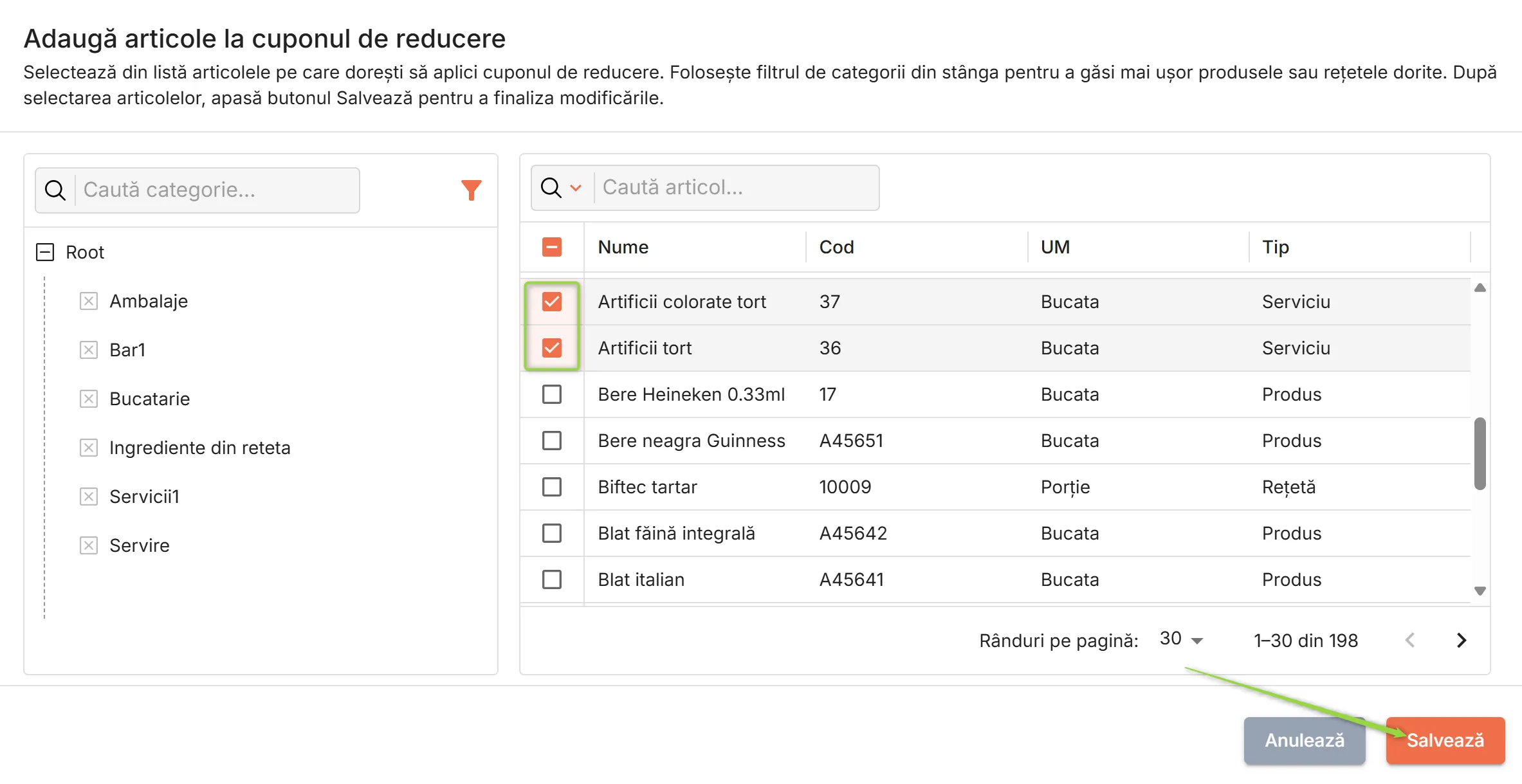
Task: Uncheck Artificii colorate tort checkbox
Action: click(552, 302)
